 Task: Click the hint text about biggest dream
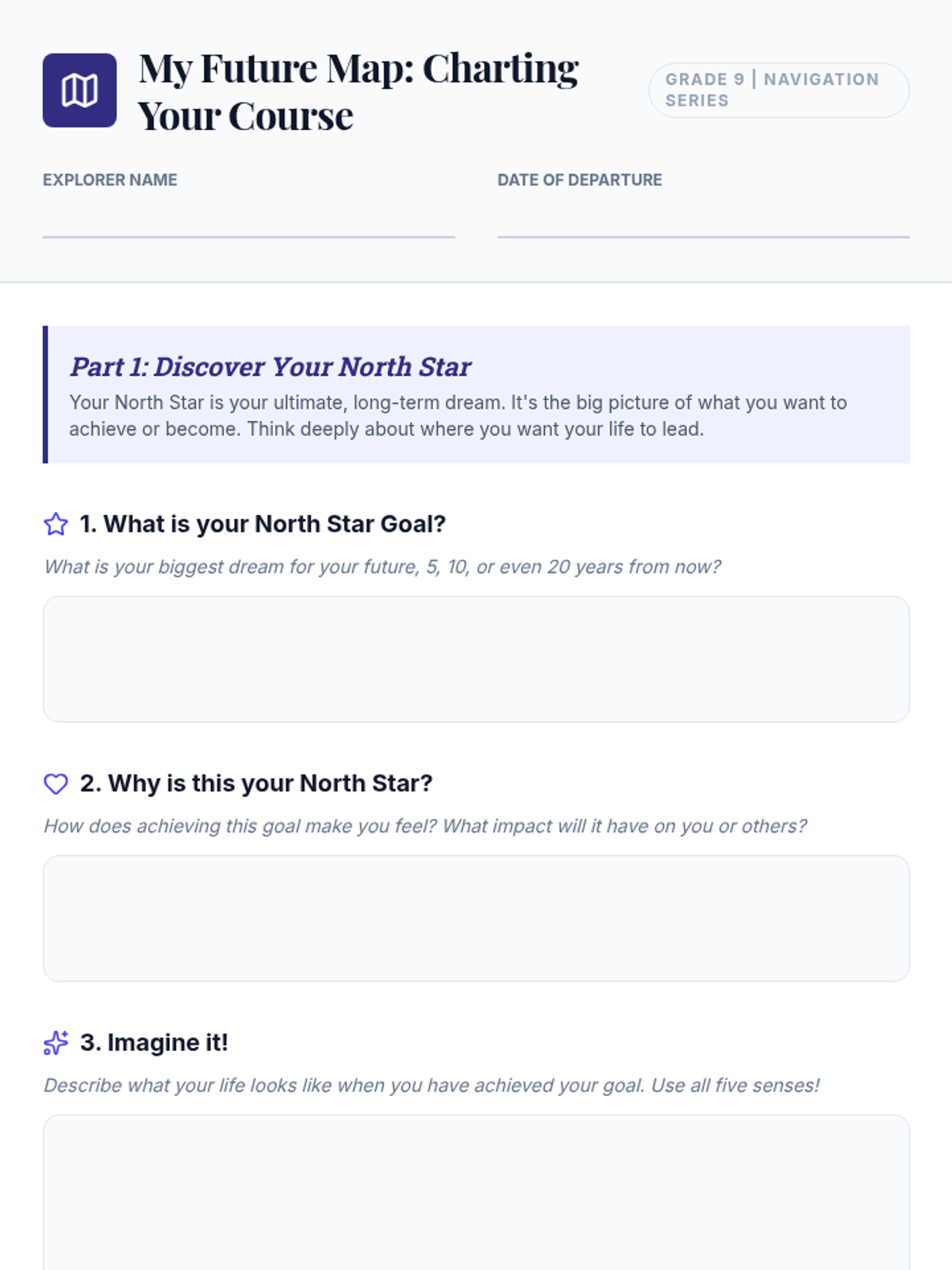382,567
